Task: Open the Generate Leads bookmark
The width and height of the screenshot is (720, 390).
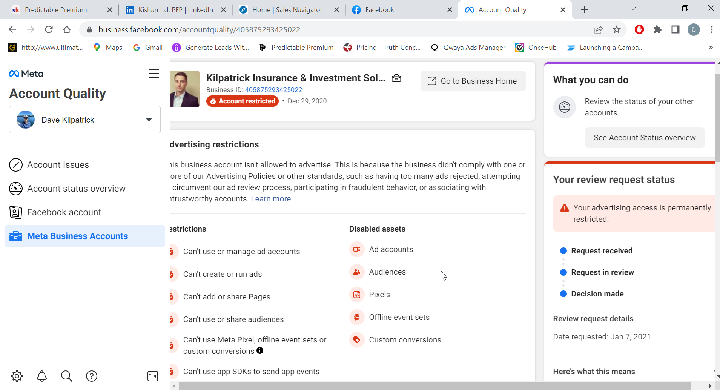Action: [211, 47]
